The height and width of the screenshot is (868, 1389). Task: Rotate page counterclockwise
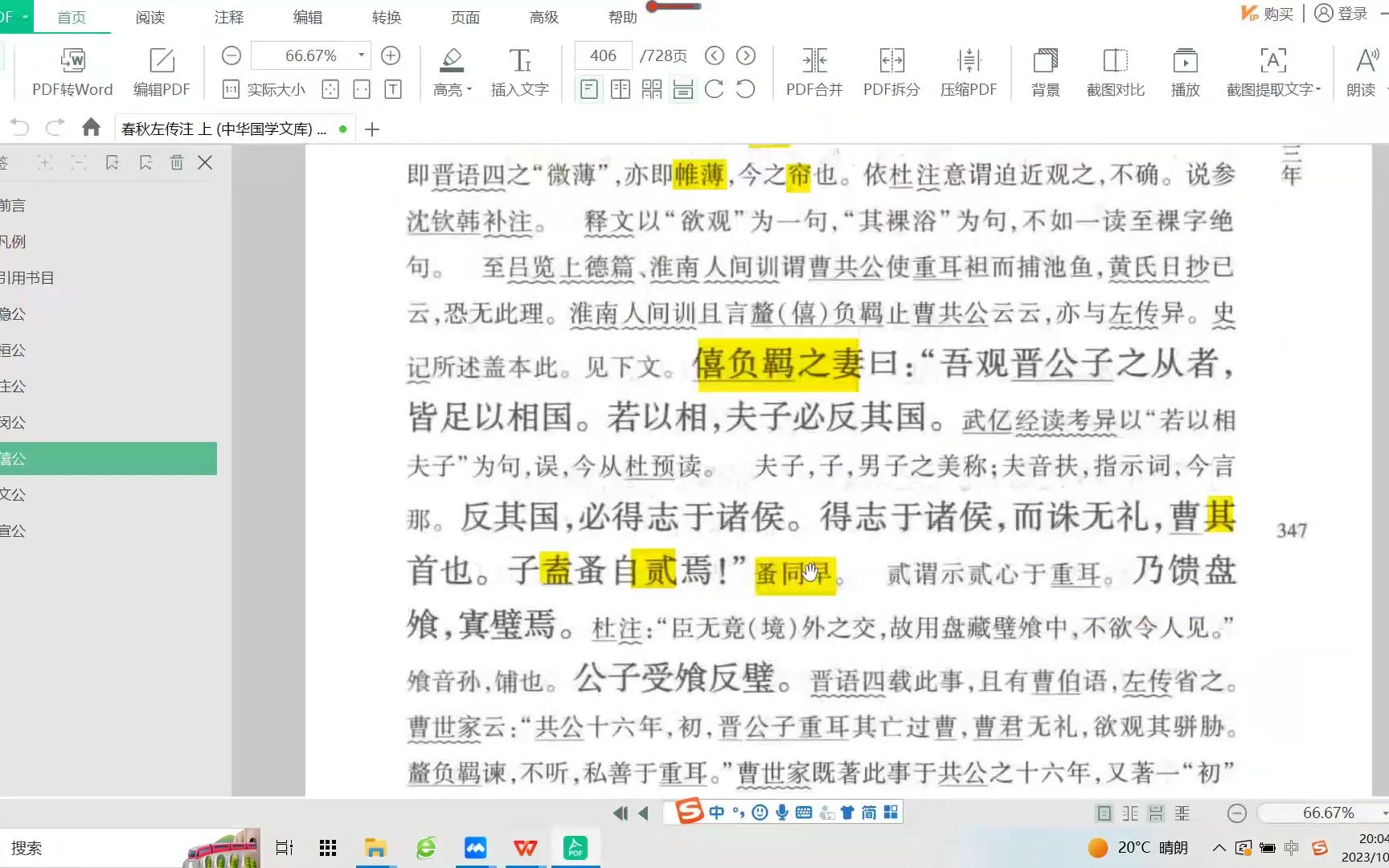tap(745, 89)
